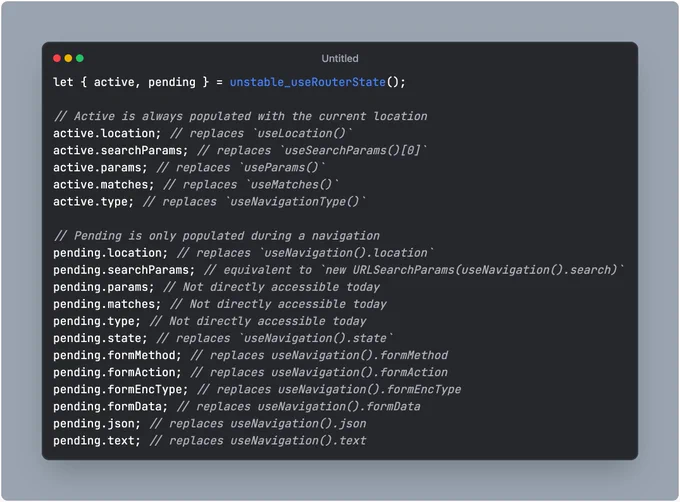
Task: Click the `useLocation()` comment text
Action: 305,133
